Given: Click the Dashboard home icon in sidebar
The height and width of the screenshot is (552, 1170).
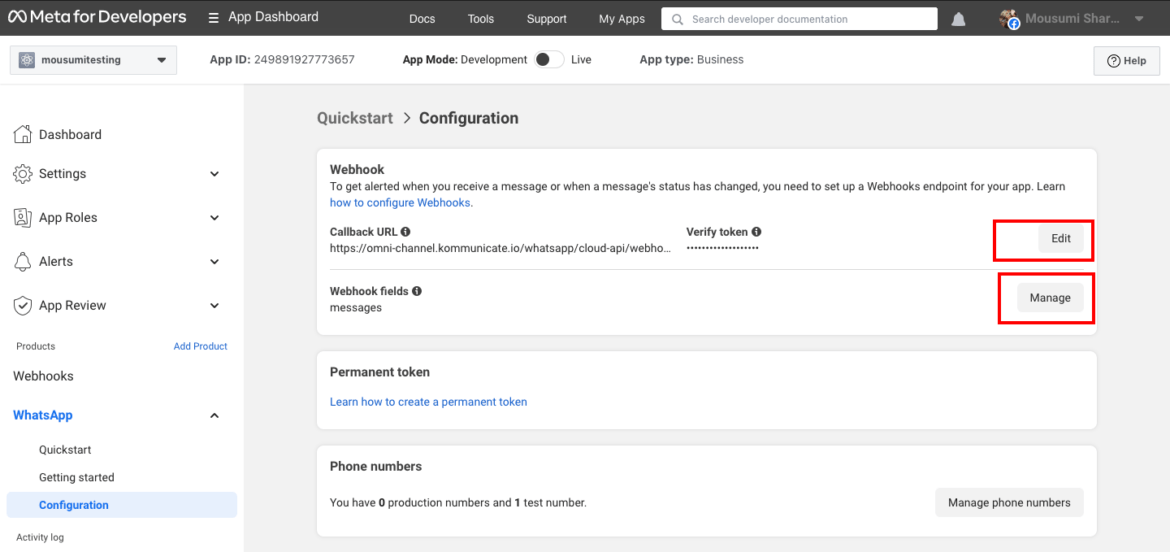Looking at the screenshot, I should point(22,134).
